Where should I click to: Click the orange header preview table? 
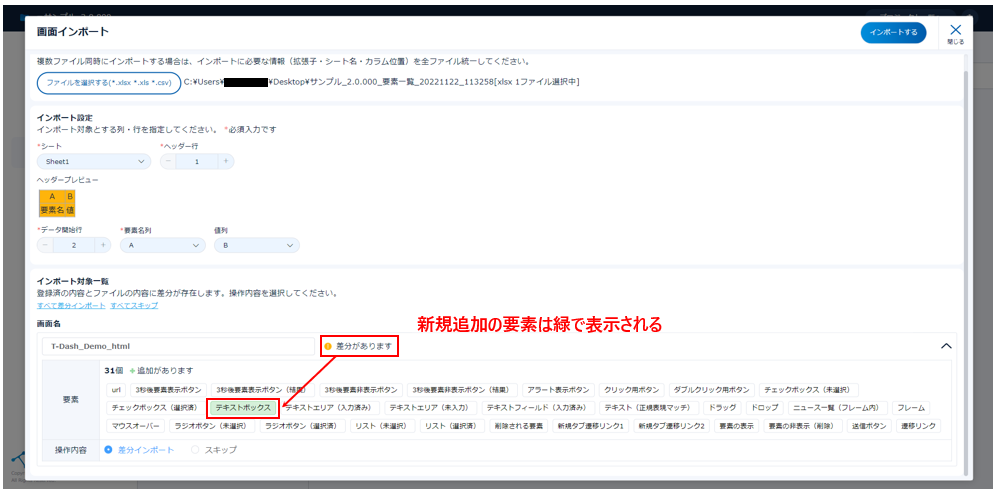pyautogui.click(x=56, y=203)
